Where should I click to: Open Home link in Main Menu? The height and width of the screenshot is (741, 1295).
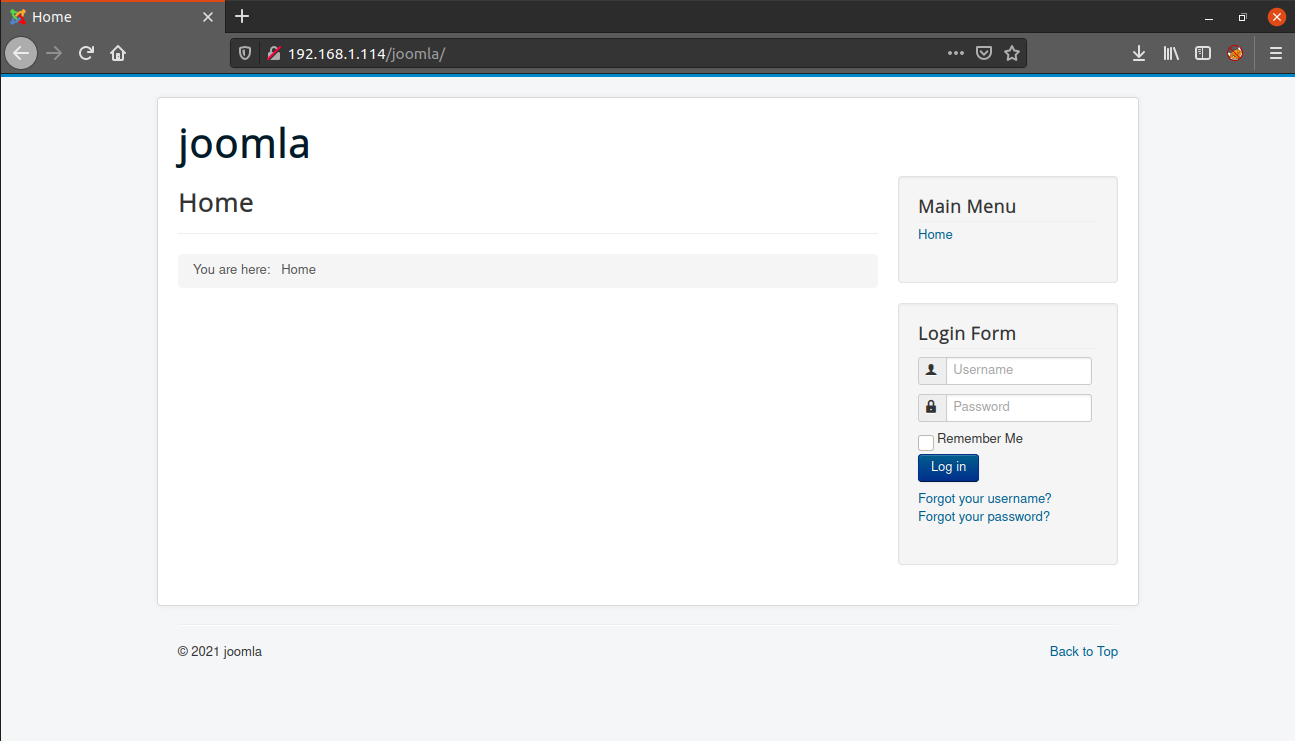coord(935,234)
